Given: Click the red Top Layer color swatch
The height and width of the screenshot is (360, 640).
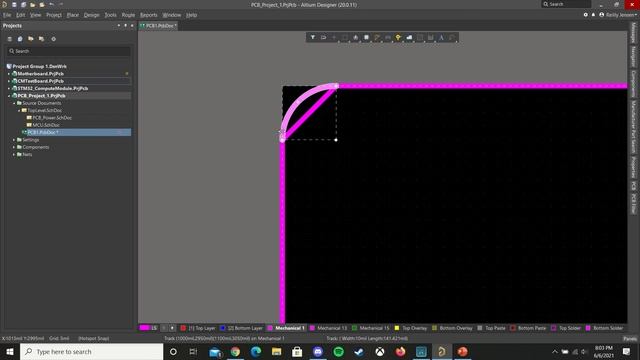Looking at the screenshot, I should 183,328.
